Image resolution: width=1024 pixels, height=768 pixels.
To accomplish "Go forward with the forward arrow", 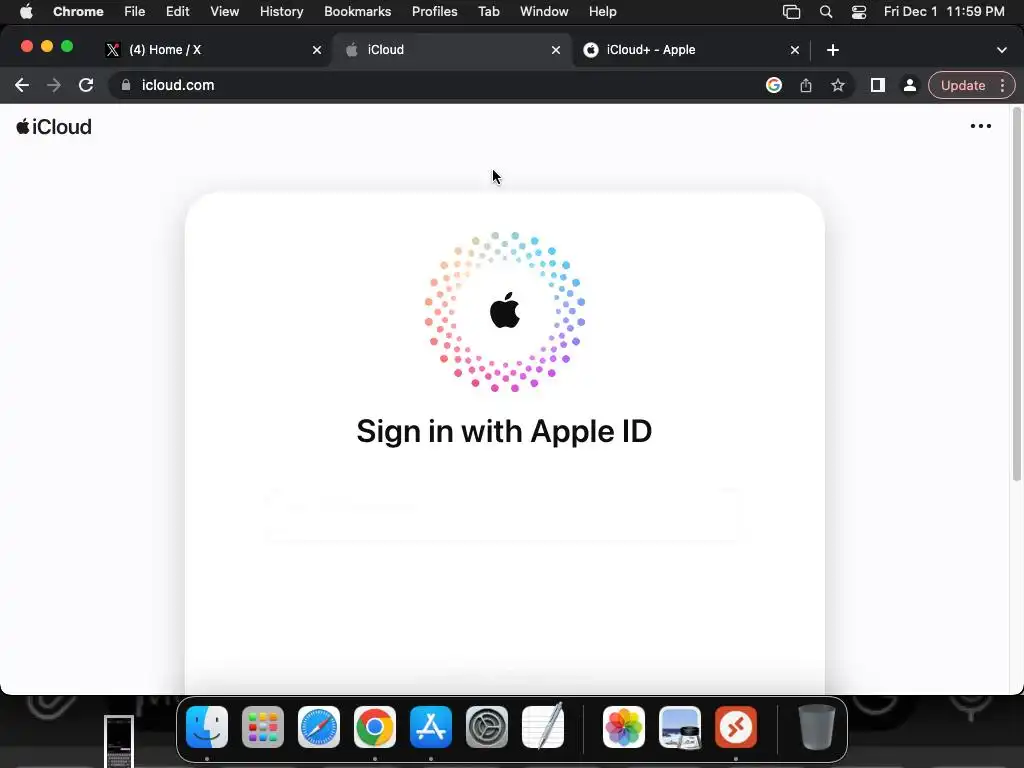I will point(54,85).
